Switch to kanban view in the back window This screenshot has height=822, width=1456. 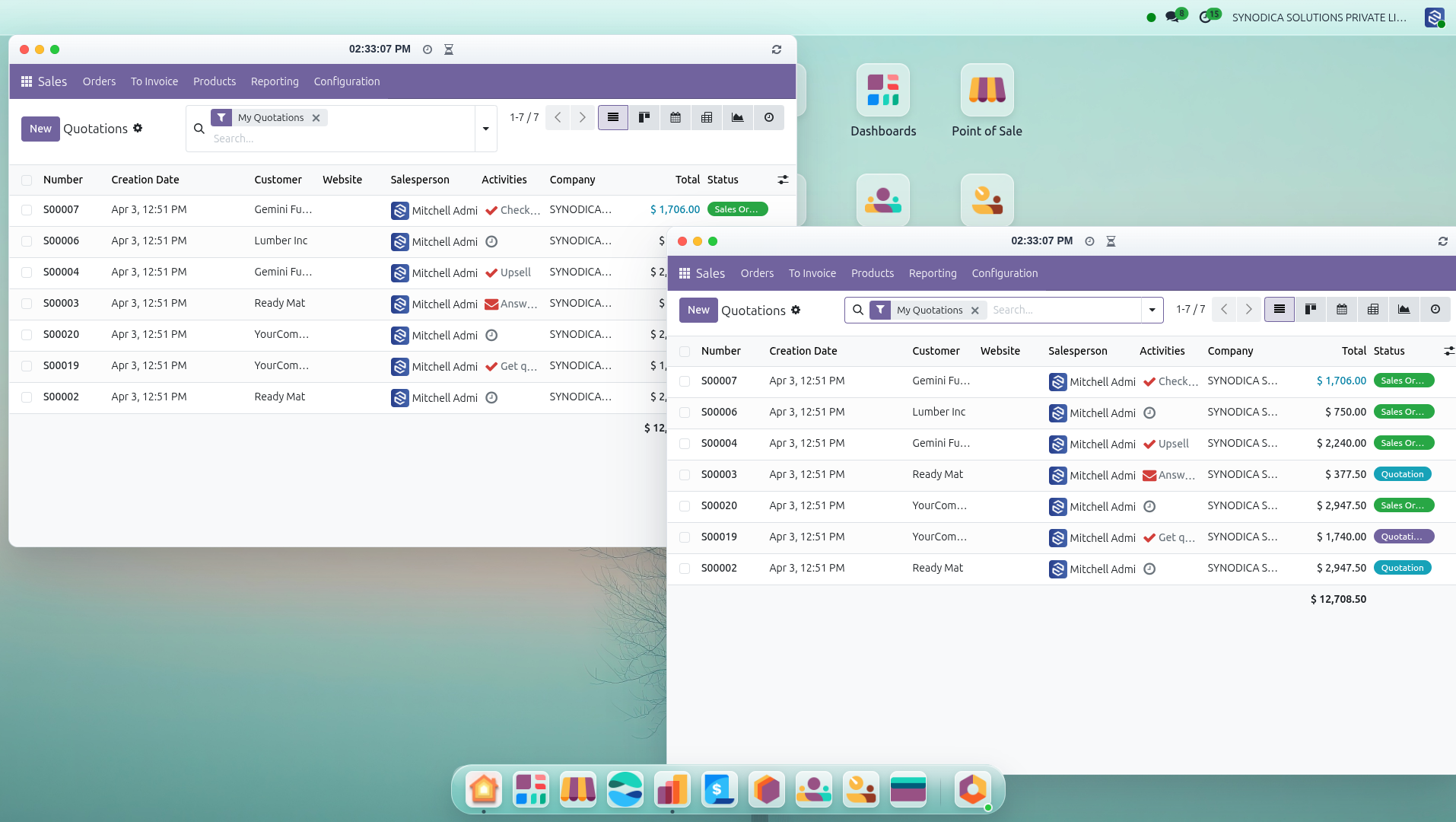[644, 118]
